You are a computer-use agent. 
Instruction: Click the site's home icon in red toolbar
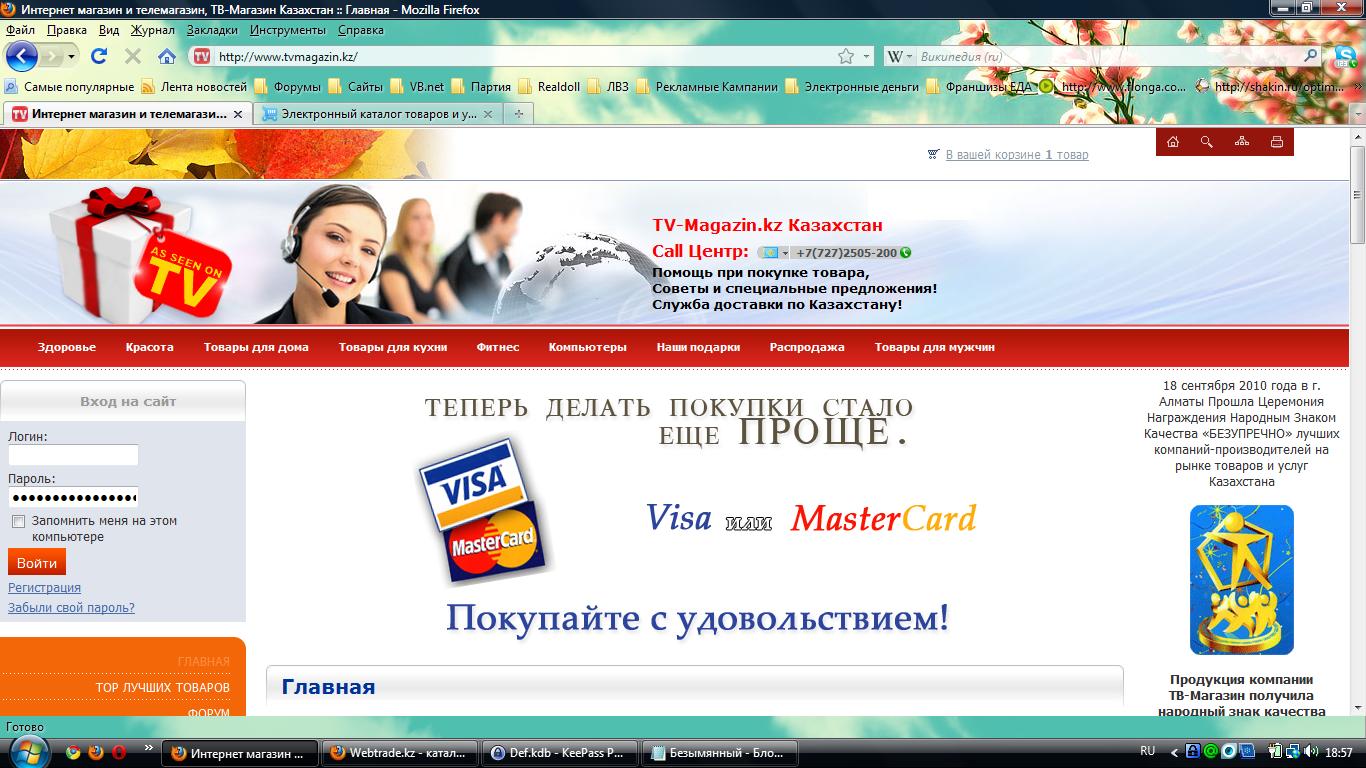click(x=1173, y=142)
